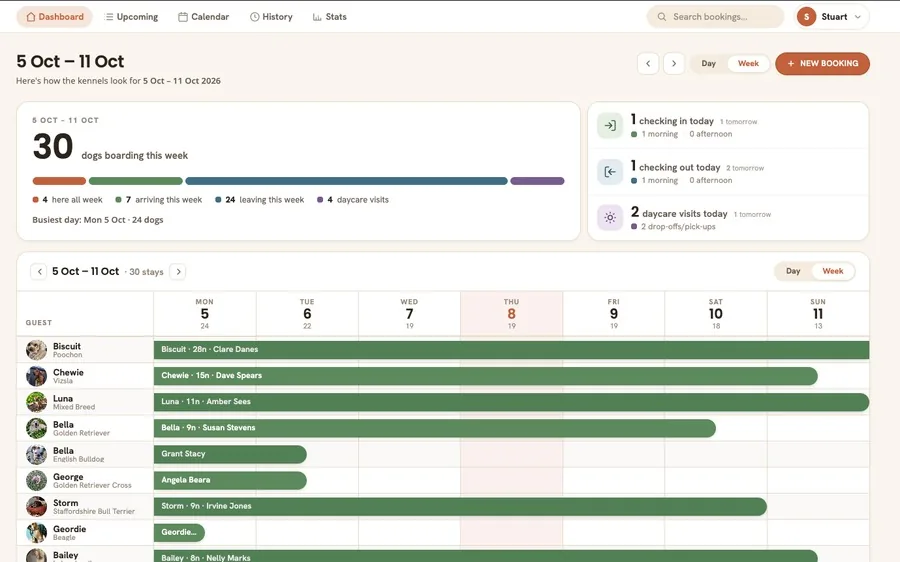Viewport: 900px width, 562px height.
Task: Click the '2 daycare visits today' text
Action: point(679,212)
